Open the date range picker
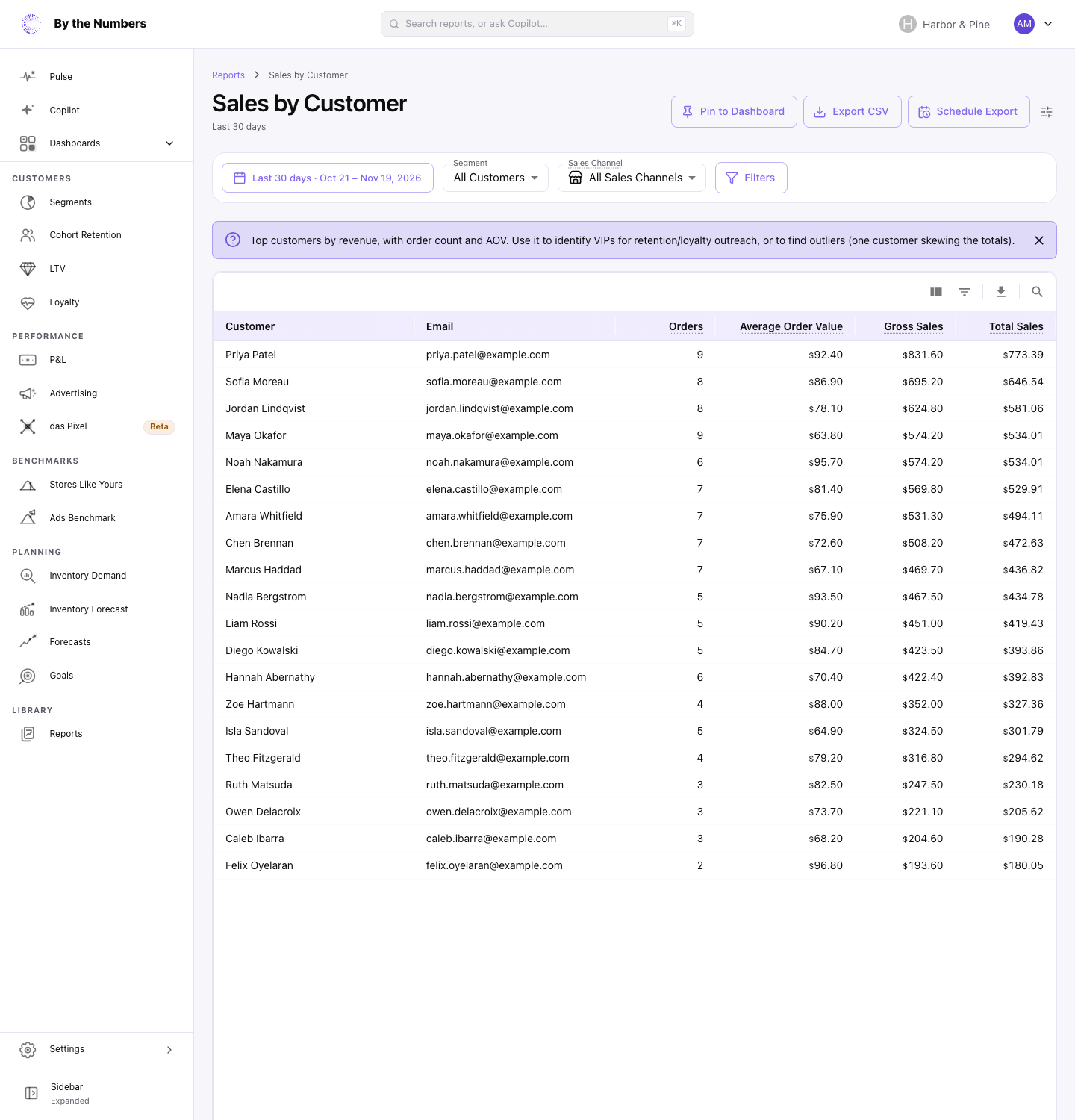 point(328,178)
